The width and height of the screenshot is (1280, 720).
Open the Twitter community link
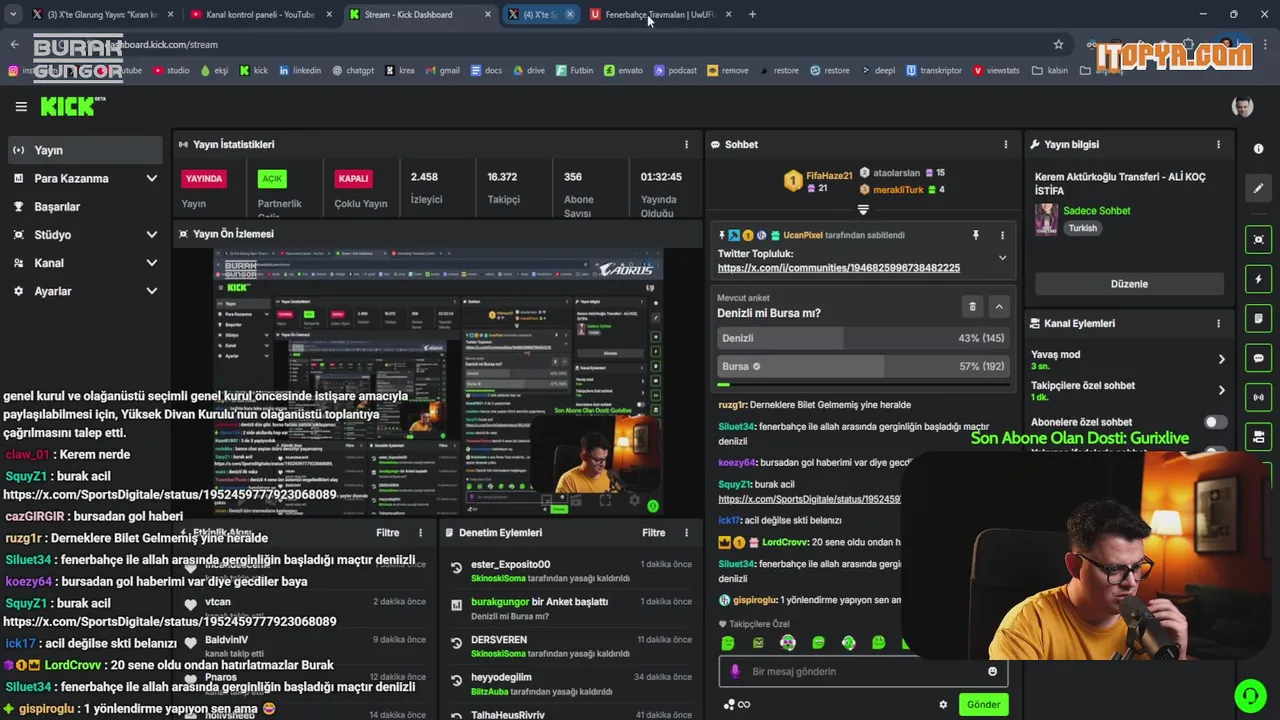tap(838, 268)
